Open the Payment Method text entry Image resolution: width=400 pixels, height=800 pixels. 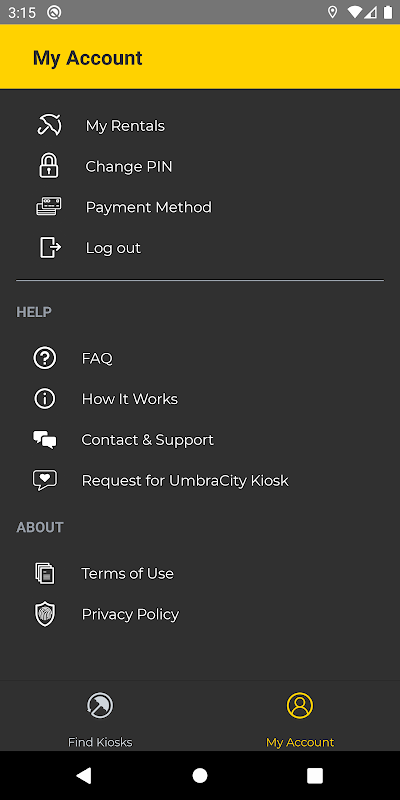click(148, 207)
